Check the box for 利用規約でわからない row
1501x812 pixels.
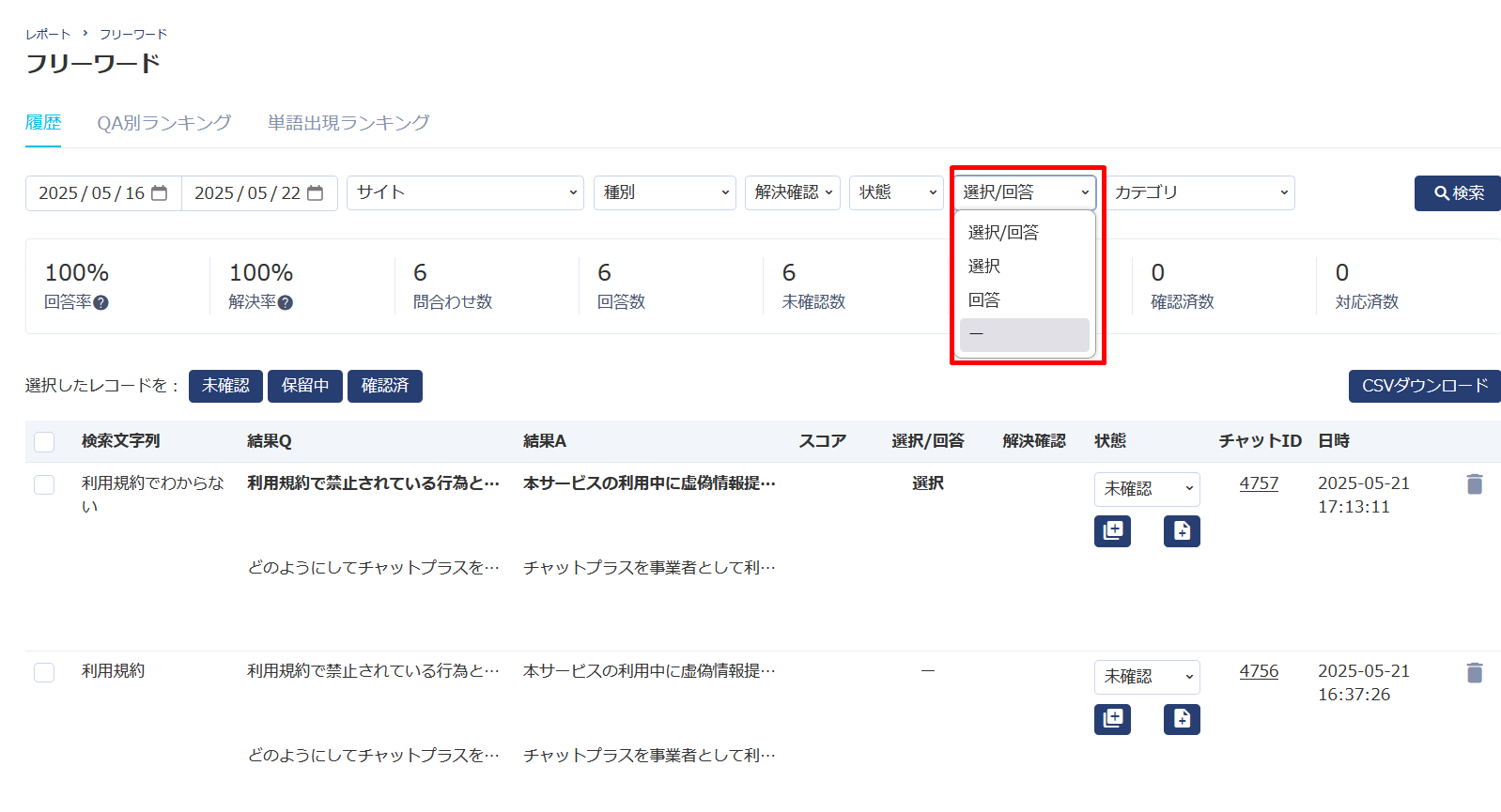(44, 484)
